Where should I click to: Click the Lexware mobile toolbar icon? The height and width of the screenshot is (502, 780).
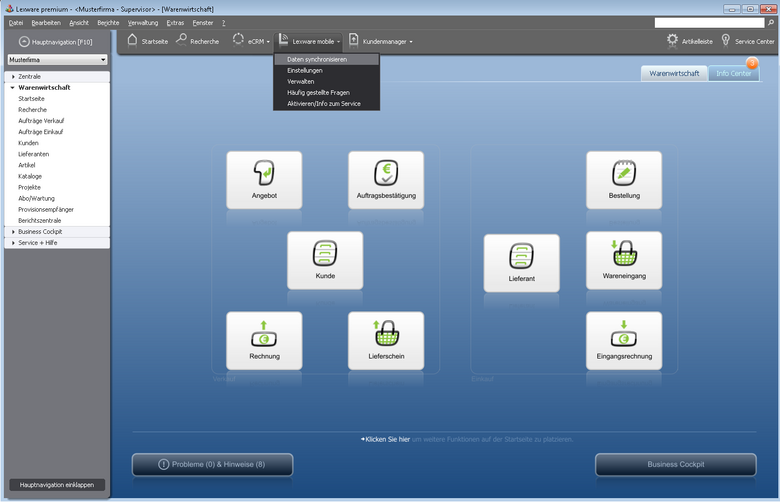click(x=283, y=40)
